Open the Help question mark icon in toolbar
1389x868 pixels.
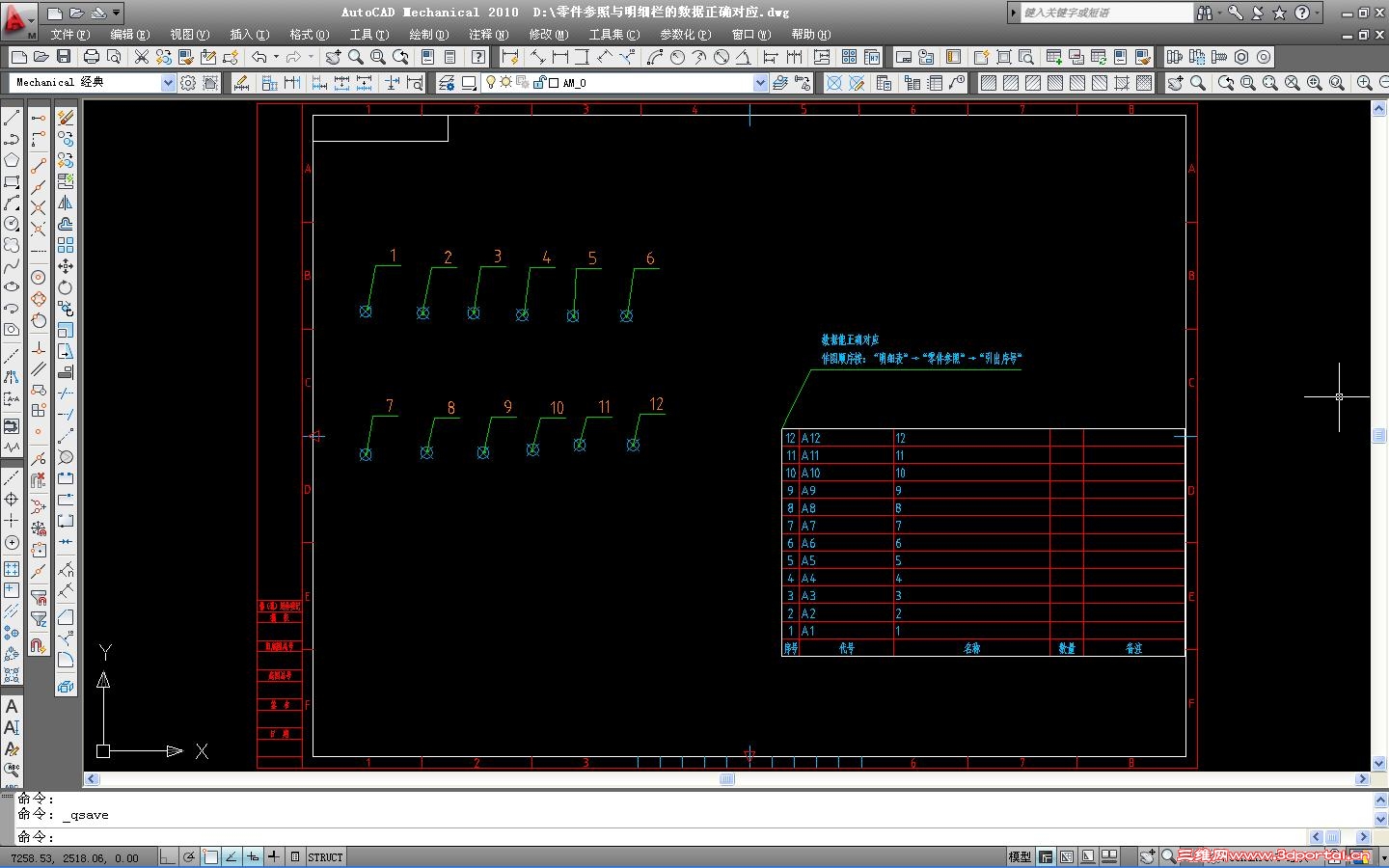(x=478, y=57)
